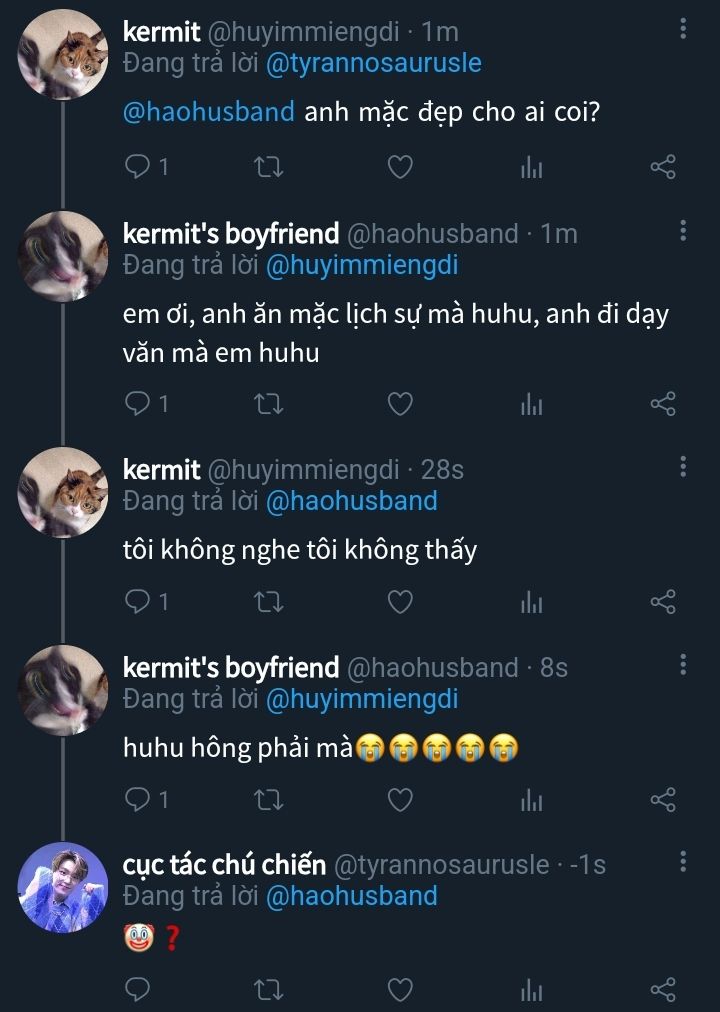This screenshot has width=720, height=1012.
Task: View analytics of "anh đi dạy văn" tweet
Action: coord(531,403)
